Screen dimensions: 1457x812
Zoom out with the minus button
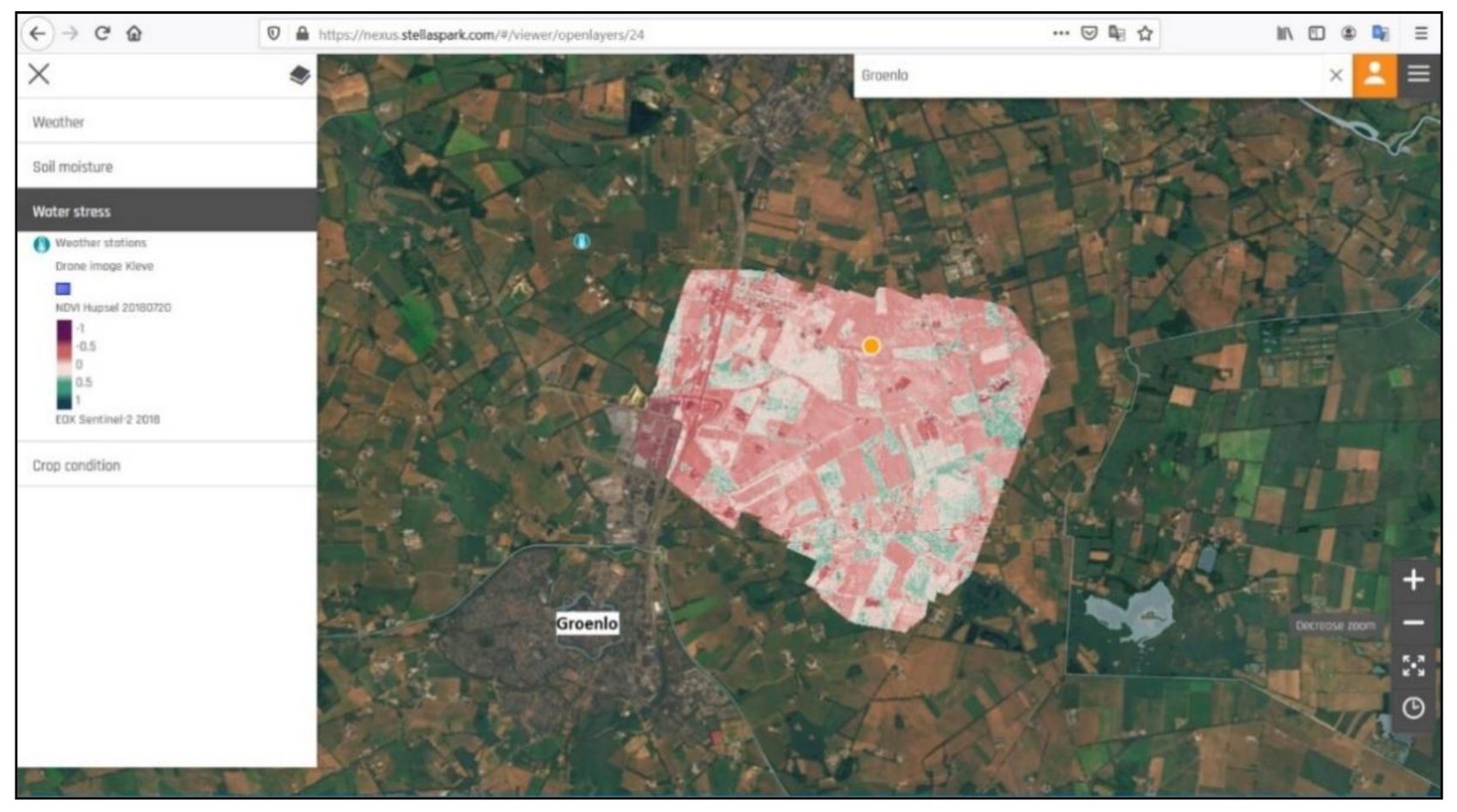pyautogui.click(x=1412, y=623)
